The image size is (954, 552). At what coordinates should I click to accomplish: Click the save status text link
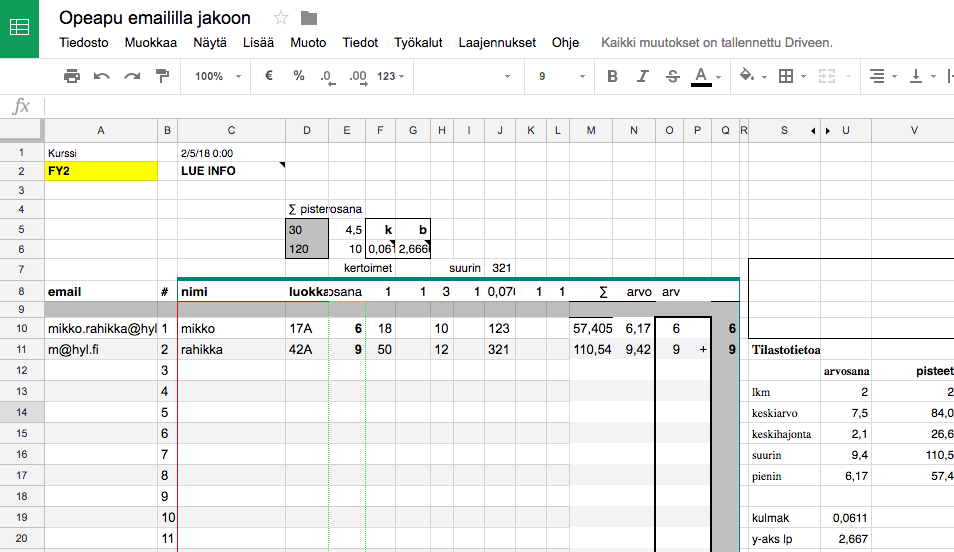tap(717, 43)
